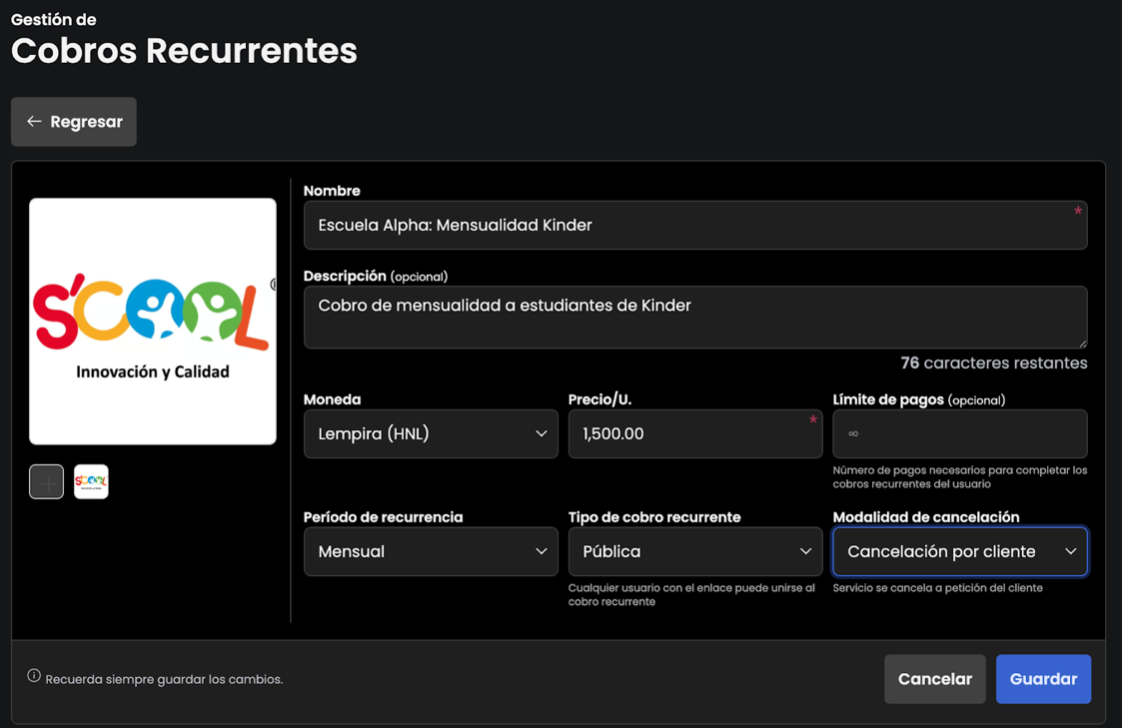
Task: Click the '76 caracteres restantes' text
Action: (x=994, y=363)
